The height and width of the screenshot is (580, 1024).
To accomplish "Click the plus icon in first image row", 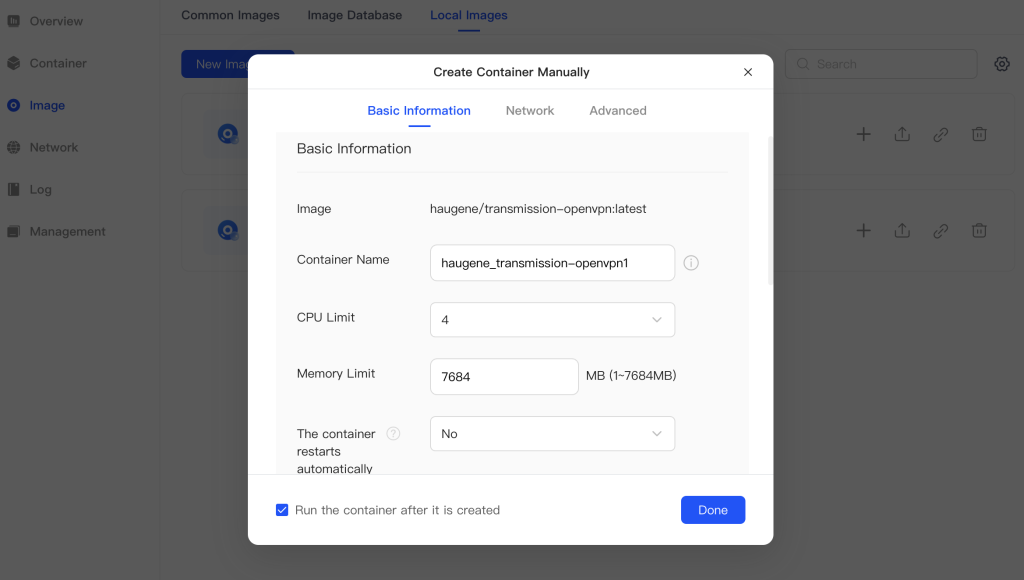I will (863, 134).
